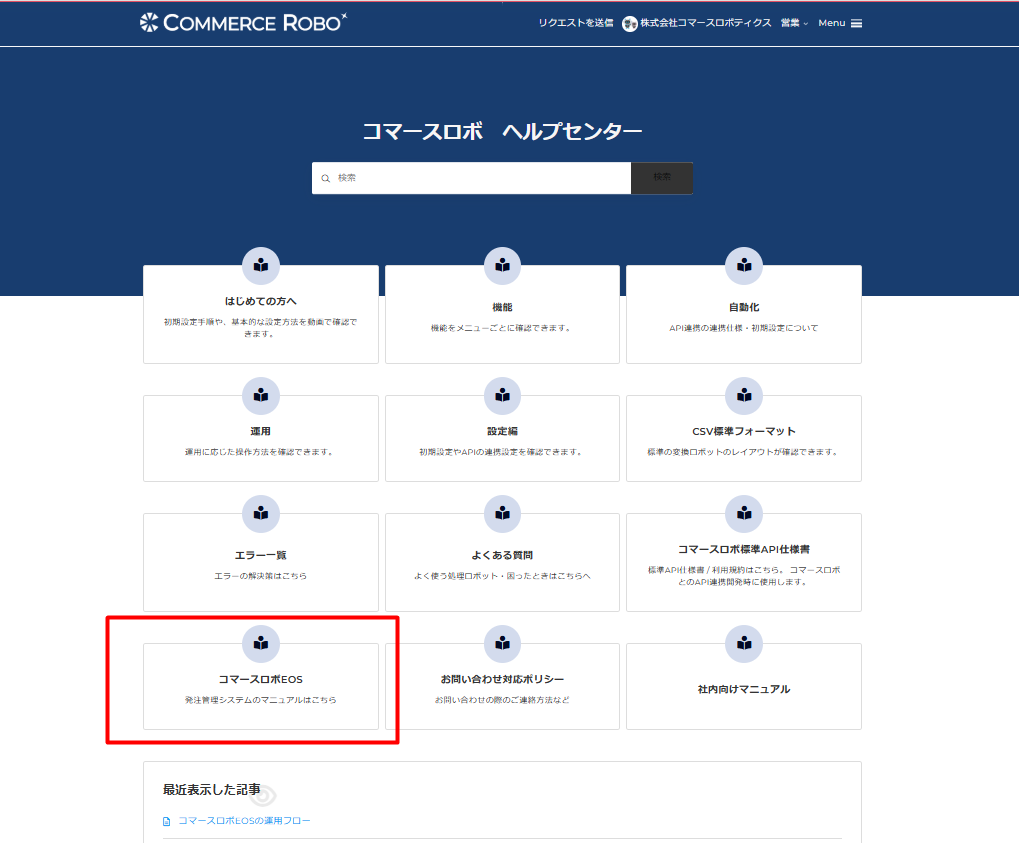This screenshot has width=1019, height=843.
Task: Click the book icon above はじめての方へ
Action: 261,265
